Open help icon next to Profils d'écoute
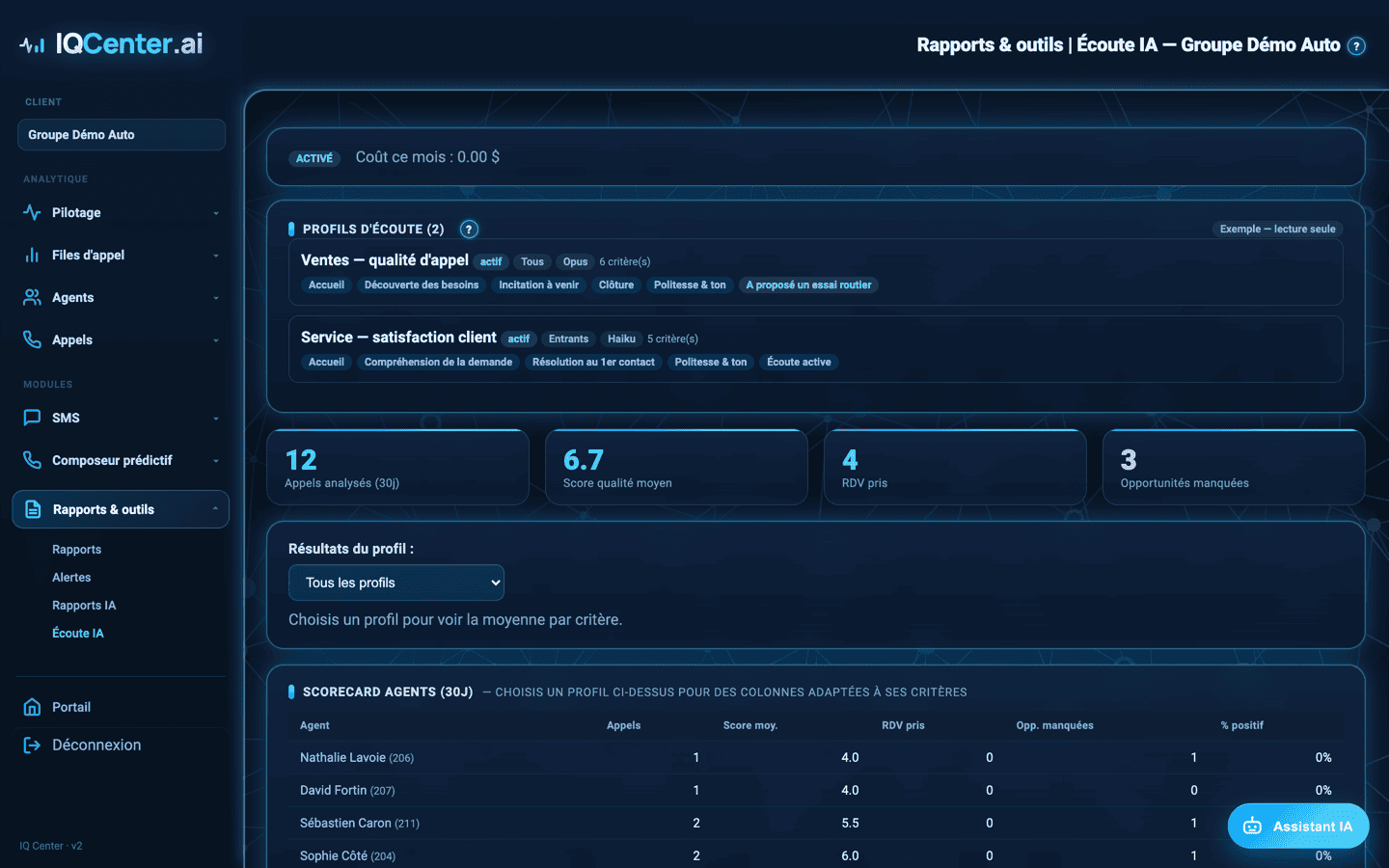 (x=469, y=229)
